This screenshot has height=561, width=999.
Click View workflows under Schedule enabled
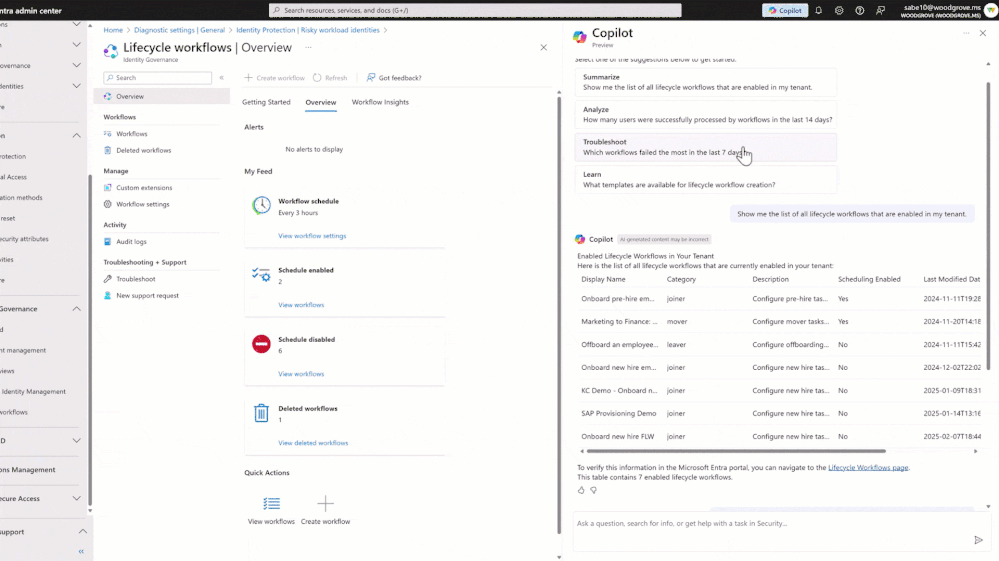[301, 305]
